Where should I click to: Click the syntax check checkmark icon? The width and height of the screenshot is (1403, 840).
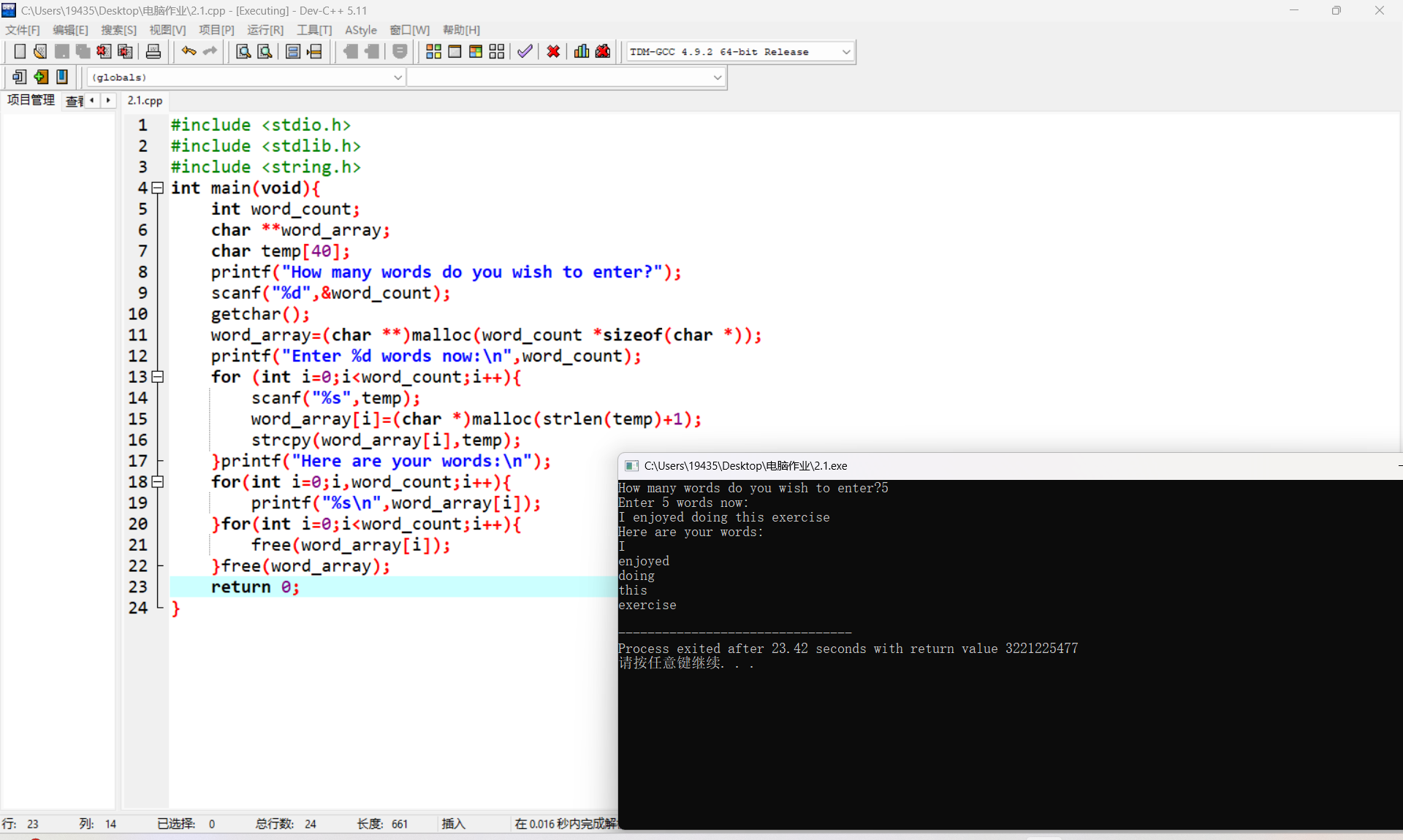(525, 52)
